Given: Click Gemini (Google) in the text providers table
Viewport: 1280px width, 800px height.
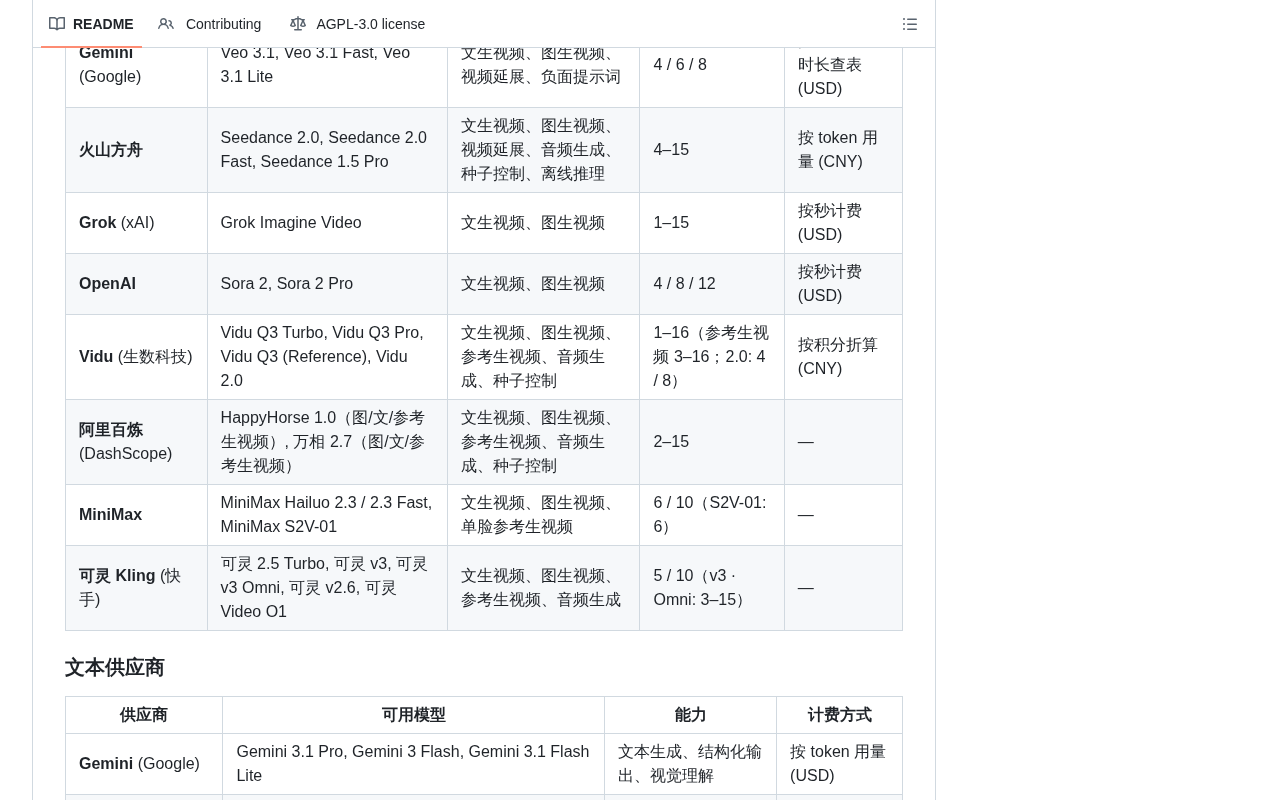Looking at the screenshot, I should click(x=144, y=764).
